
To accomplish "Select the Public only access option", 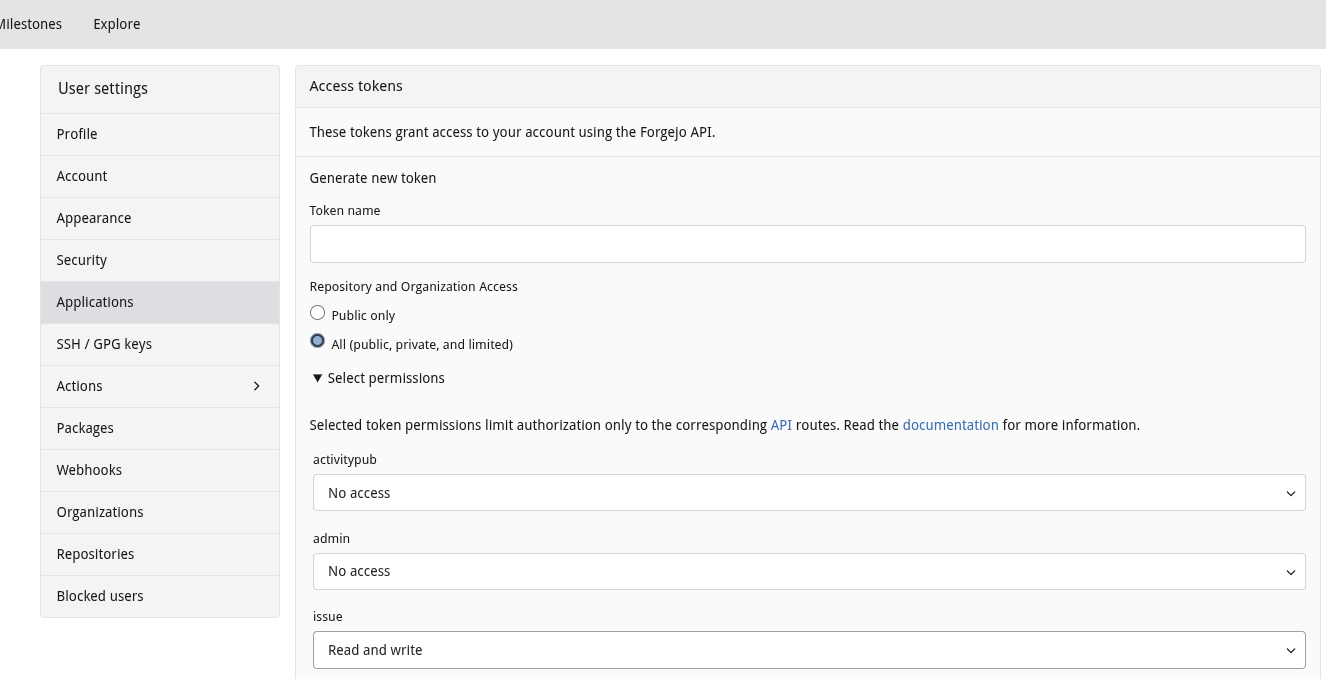I will [x=317, y=312].
